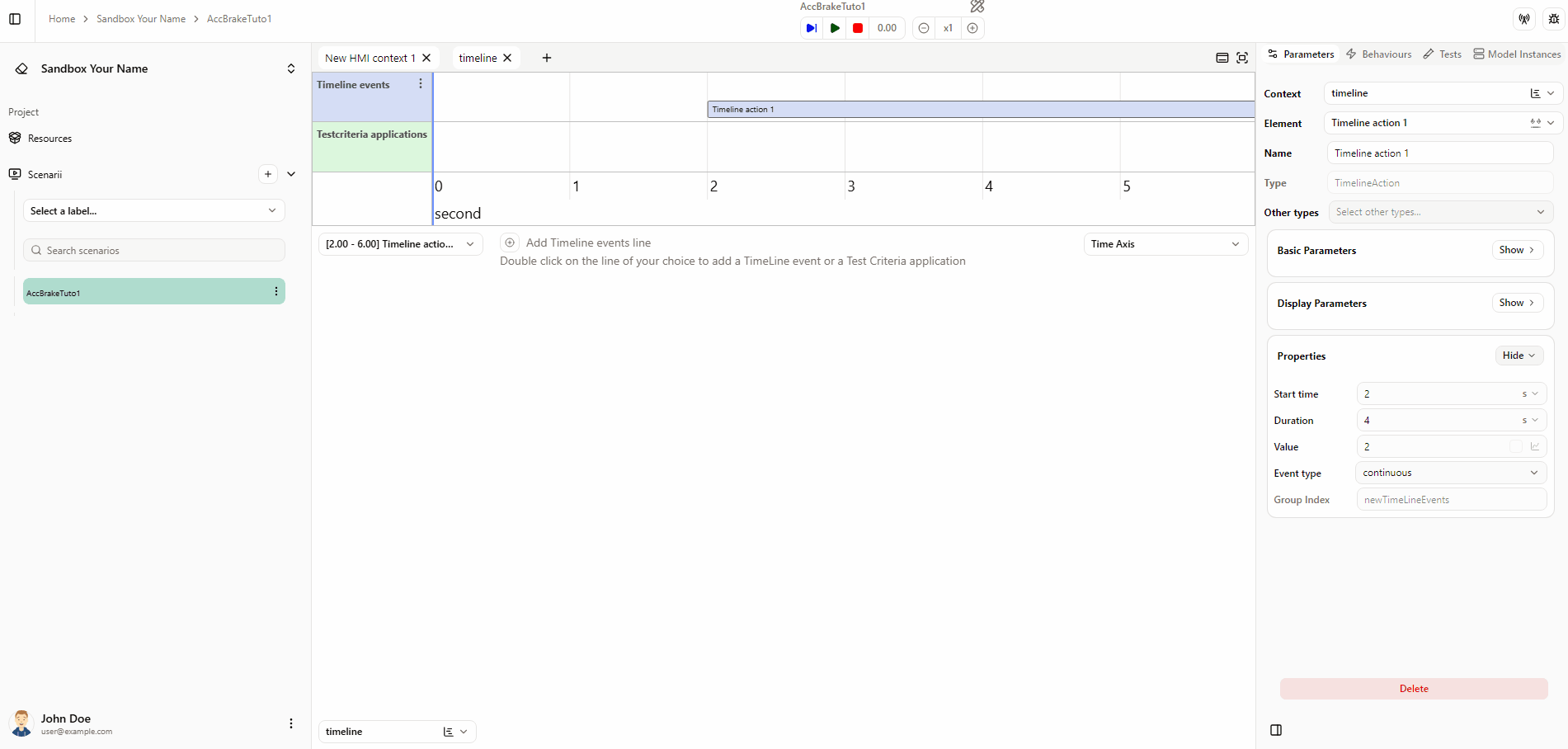Screen dimensions: 1568x749
Task: Click the Delete button
Action: (1413, 688)
